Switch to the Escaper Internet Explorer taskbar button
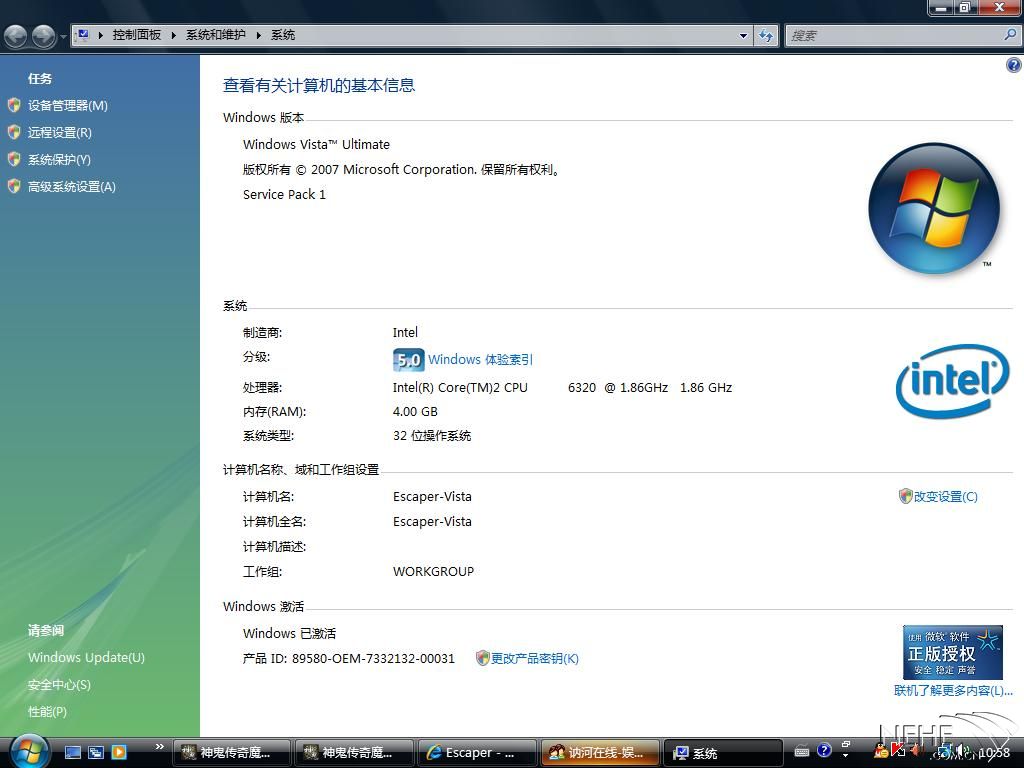 coord(478,752)
